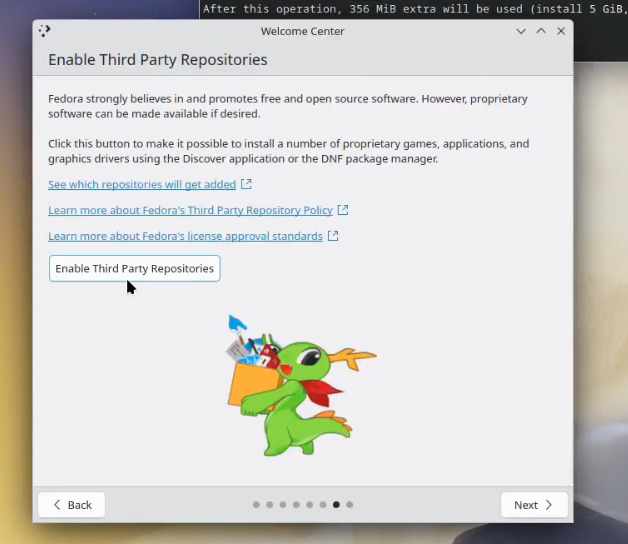Select the active seventh page indicator dot
The width and height of the screenshot is (628, 544).
[336, 505]
